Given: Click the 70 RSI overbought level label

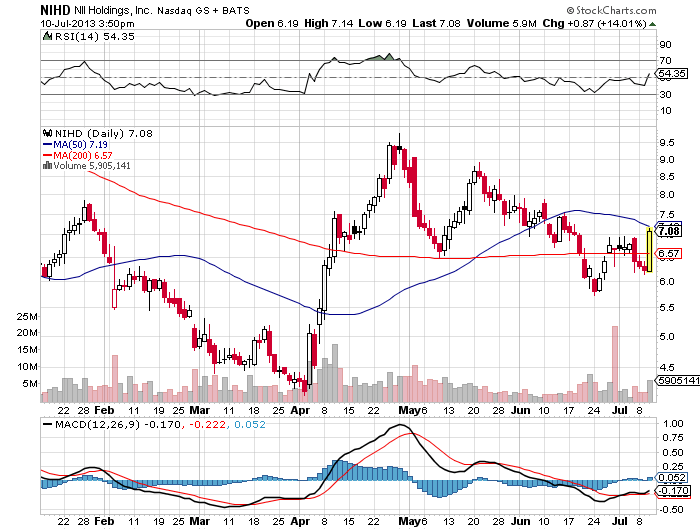Looking at the screenshot, I should pos(665,60).
